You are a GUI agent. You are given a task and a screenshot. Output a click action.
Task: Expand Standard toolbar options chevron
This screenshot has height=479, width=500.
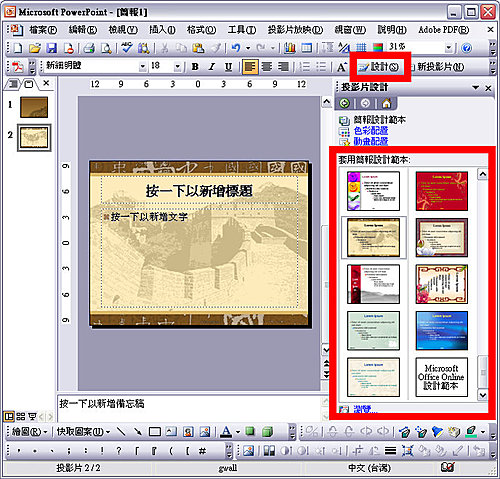tap(492, 49)
